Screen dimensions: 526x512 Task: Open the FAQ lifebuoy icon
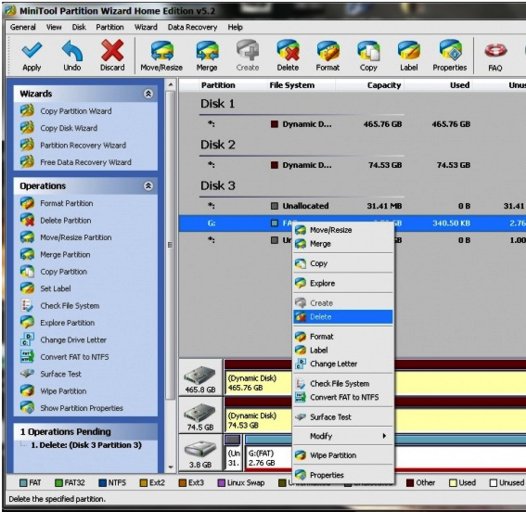[495, 57]
